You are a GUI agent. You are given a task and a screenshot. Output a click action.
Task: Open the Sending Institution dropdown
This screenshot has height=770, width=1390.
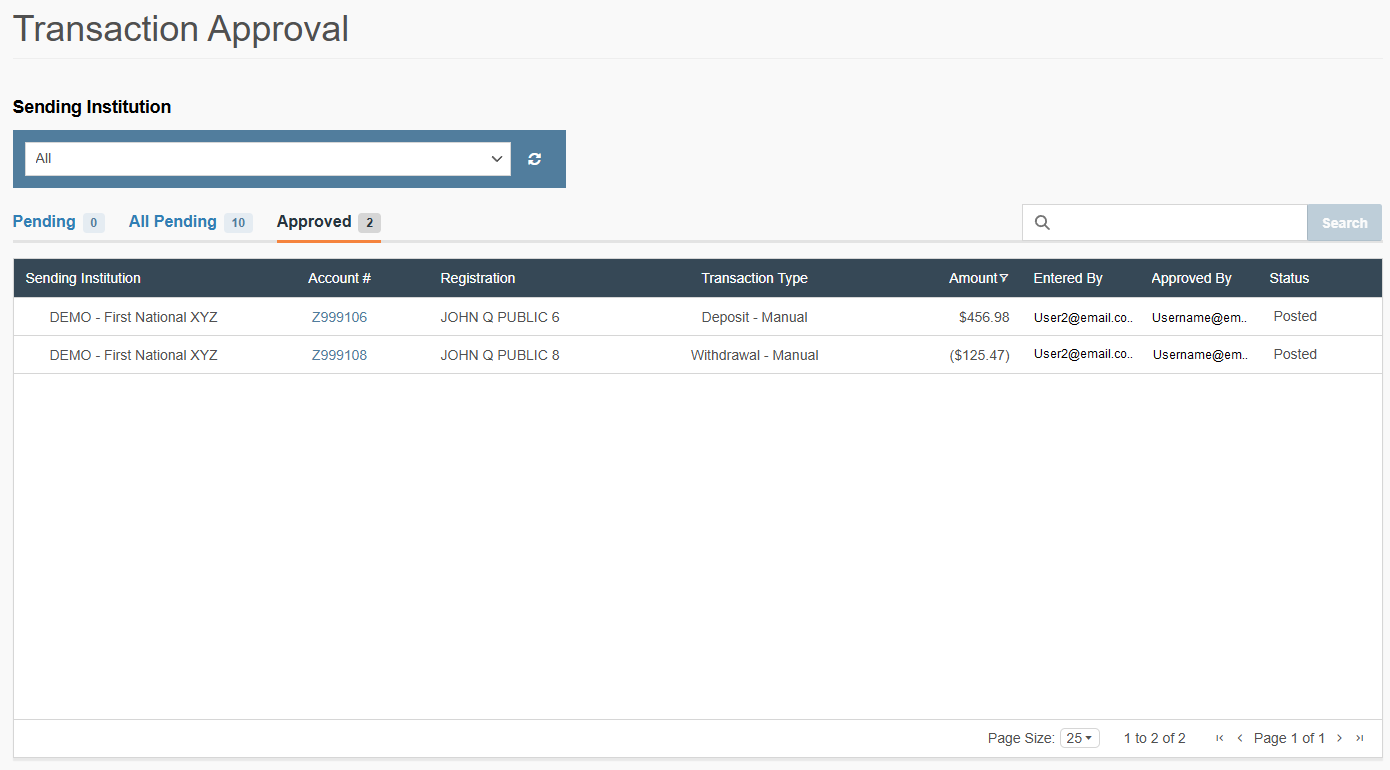click(268, 159)
